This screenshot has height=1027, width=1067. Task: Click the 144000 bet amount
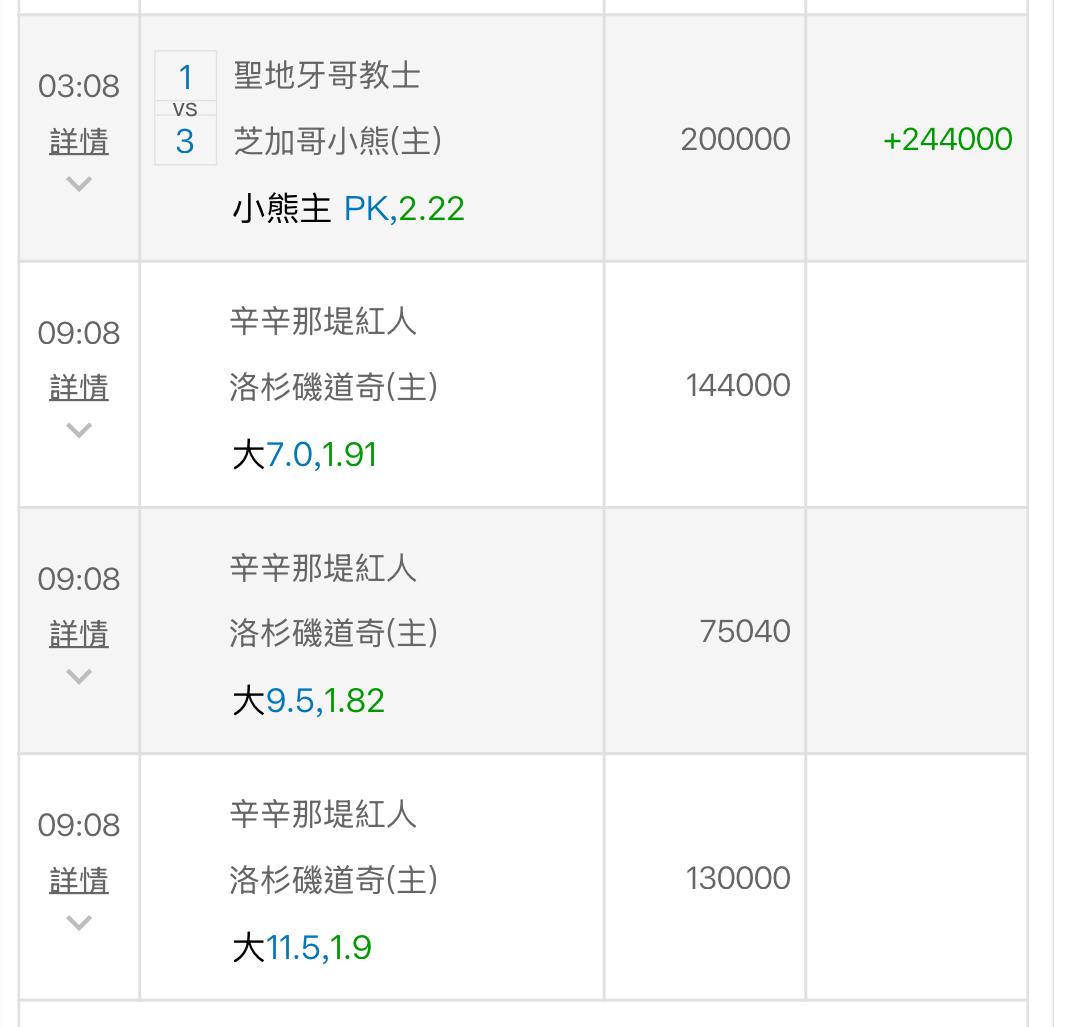click(x=738, y=385)
